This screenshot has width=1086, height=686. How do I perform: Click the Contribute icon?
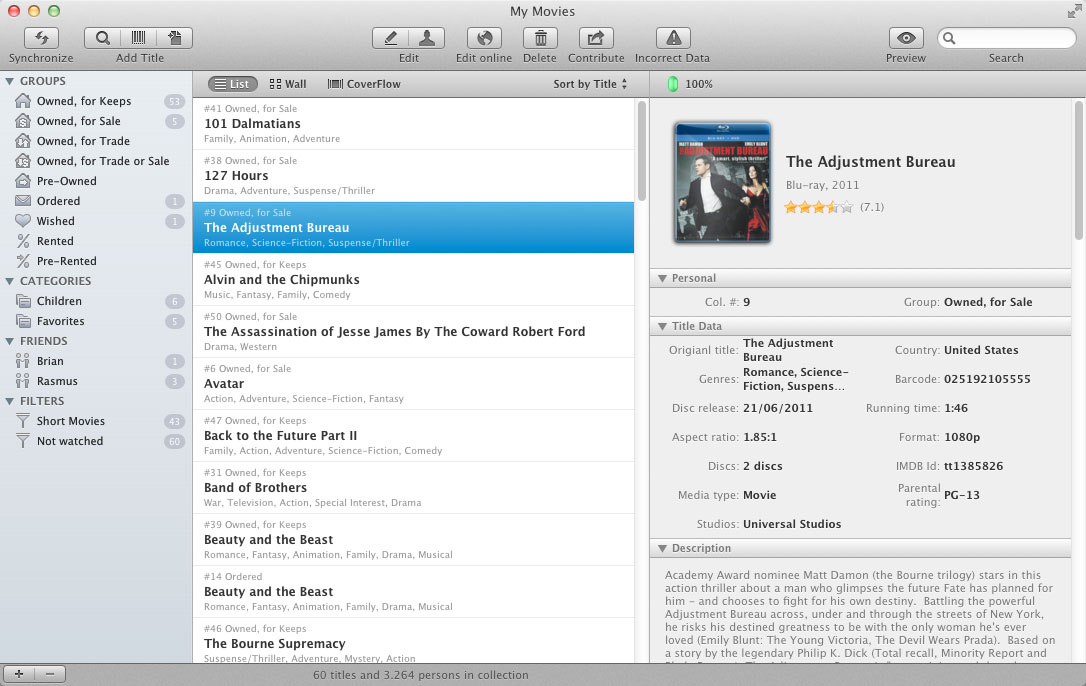[x=596, y=37]
